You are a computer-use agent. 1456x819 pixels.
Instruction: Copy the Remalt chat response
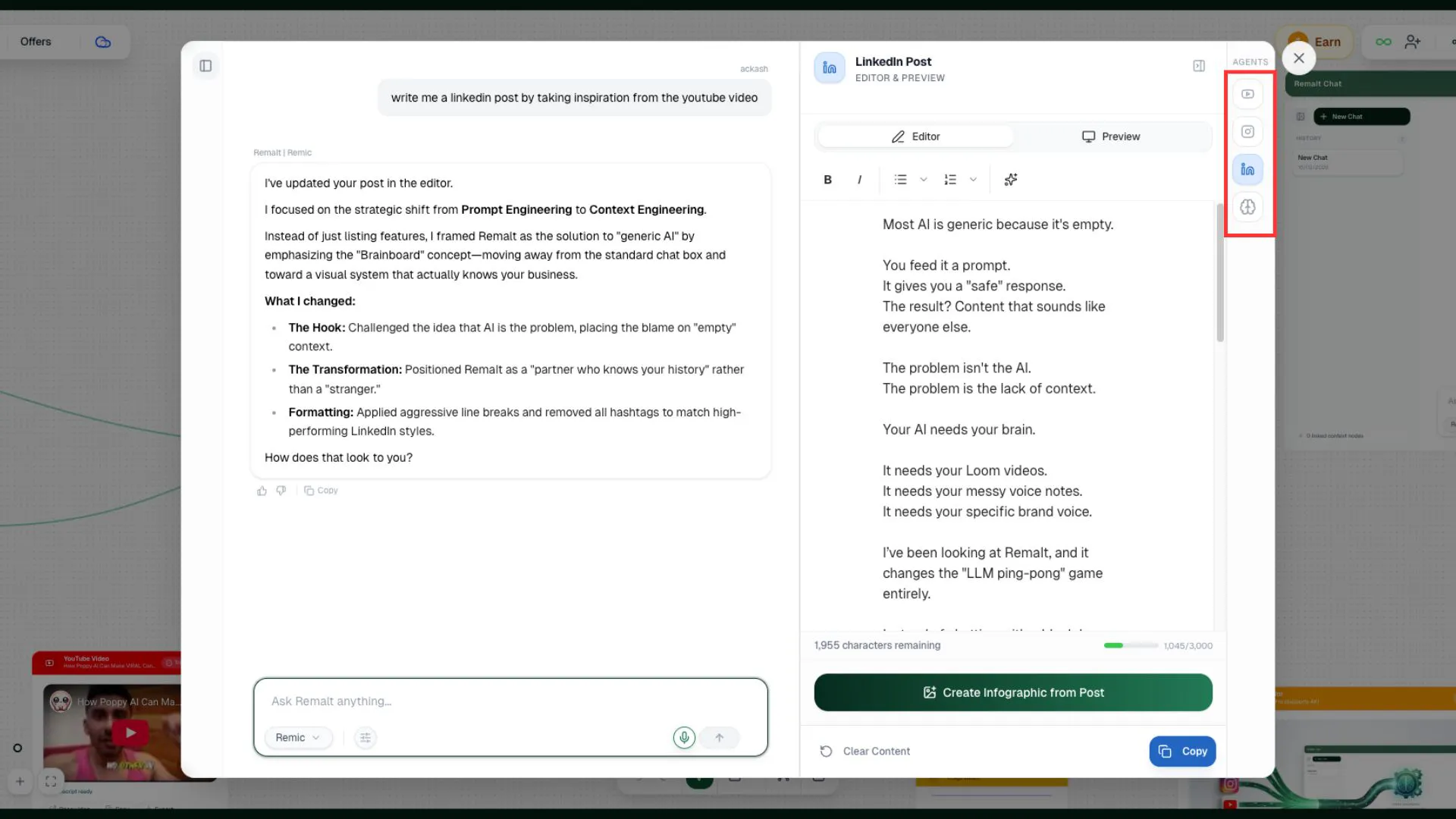[321, 491]
